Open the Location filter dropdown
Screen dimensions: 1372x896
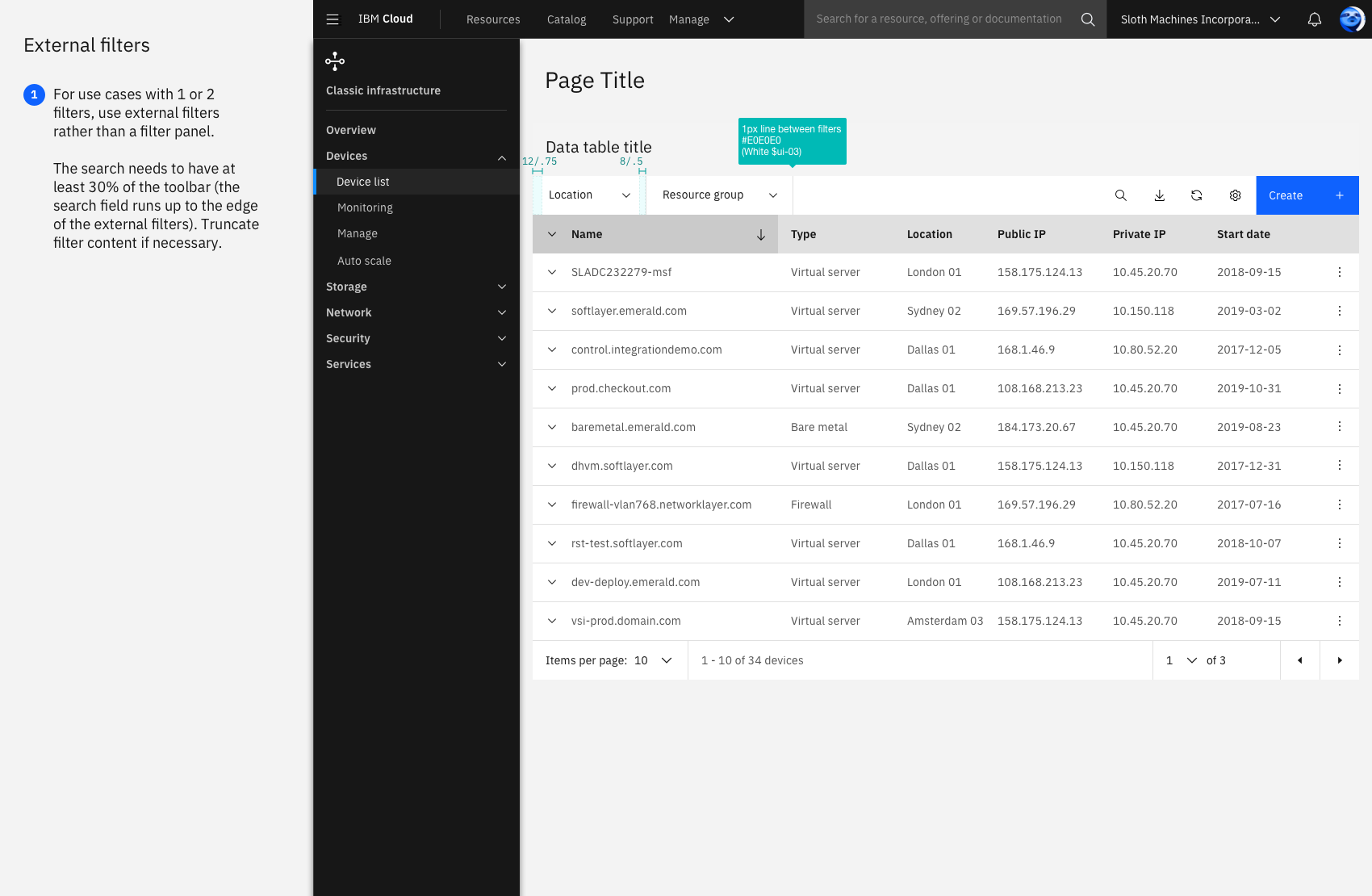(589, 195)
